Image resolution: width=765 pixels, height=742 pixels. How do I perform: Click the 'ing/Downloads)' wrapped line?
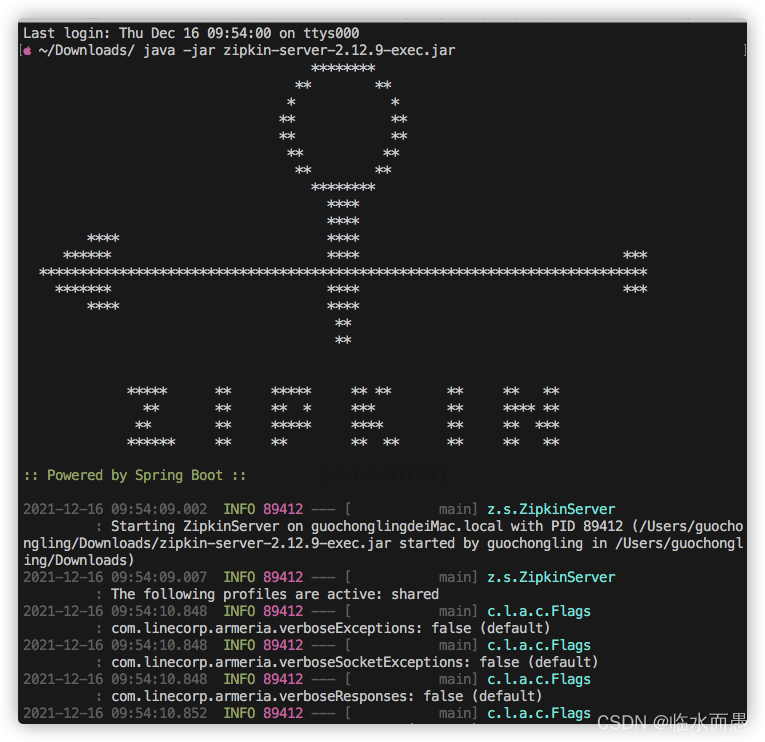[79, 561]
